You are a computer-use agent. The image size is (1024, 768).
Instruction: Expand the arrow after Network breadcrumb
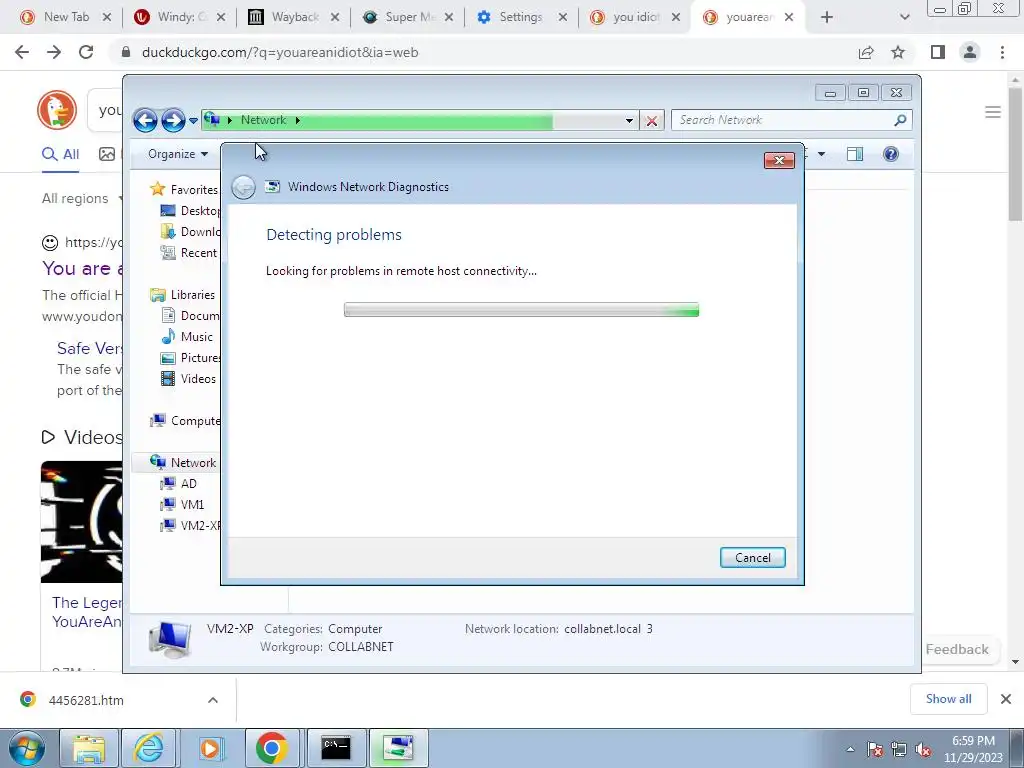(298, 120)
